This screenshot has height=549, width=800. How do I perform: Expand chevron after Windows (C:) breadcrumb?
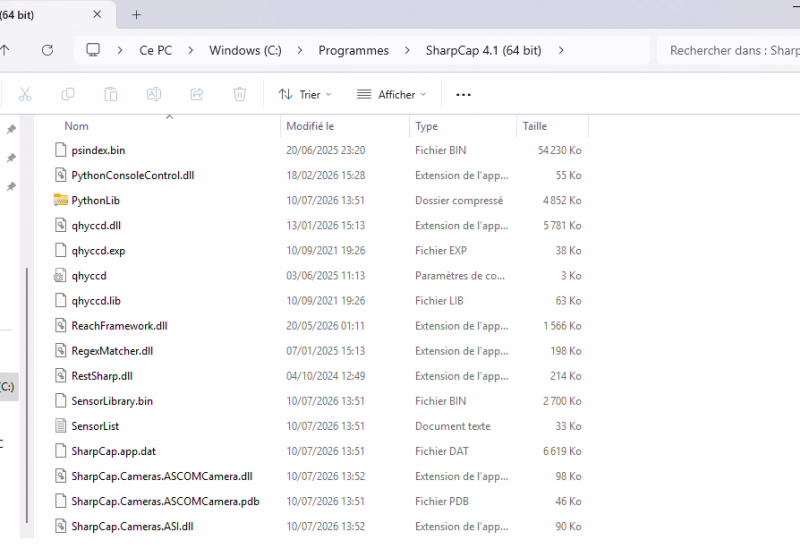(300, 50)
